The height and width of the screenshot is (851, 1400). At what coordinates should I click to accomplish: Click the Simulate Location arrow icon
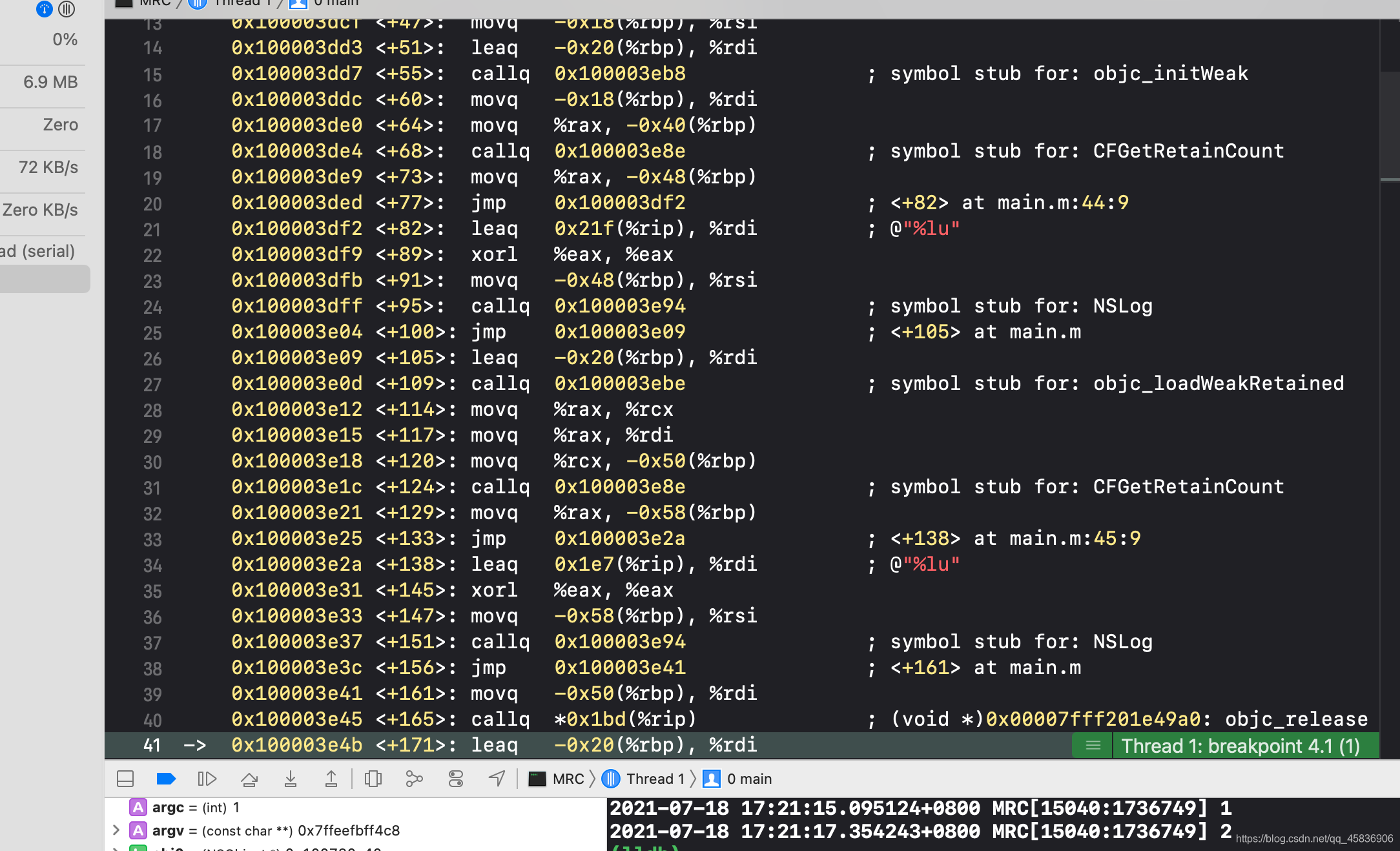497,779
